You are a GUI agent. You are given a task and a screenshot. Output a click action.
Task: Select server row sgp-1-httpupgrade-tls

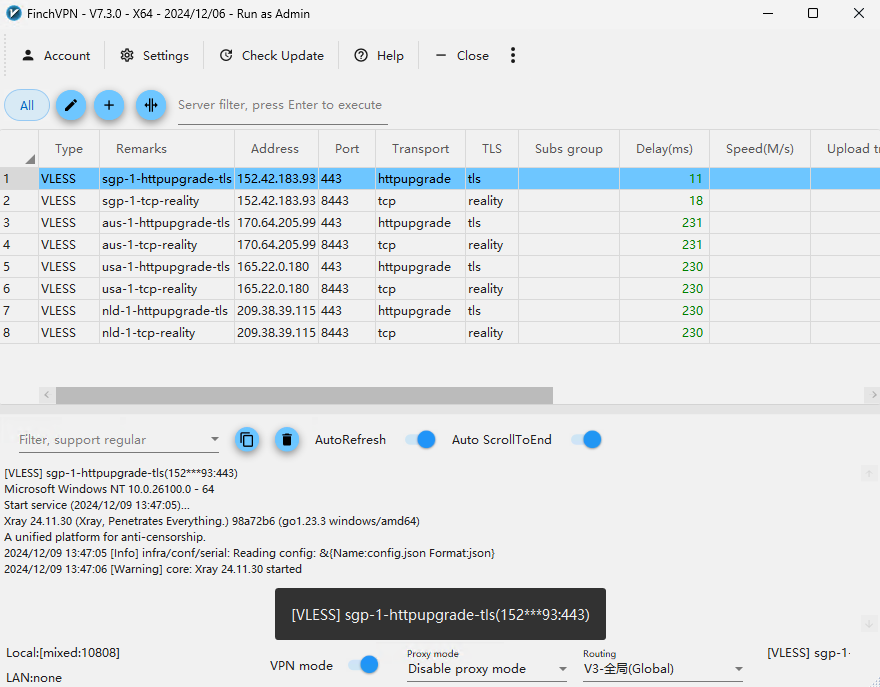tap(440, 178)
